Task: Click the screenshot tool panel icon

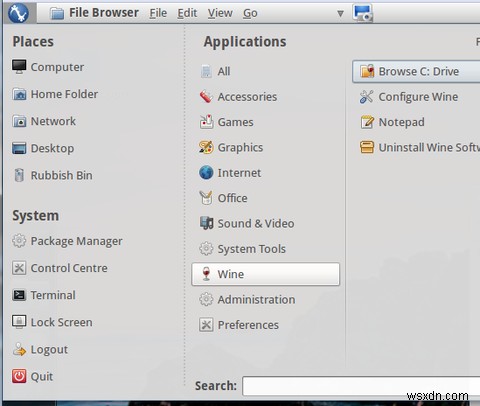Action: [x=363, y=13]
